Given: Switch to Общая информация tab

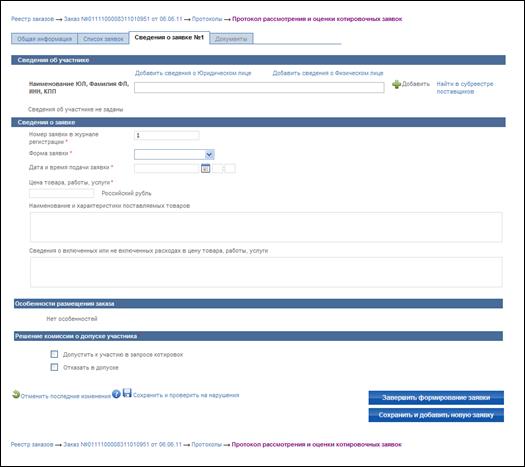Looking at the screenshot, I should 44,39.
